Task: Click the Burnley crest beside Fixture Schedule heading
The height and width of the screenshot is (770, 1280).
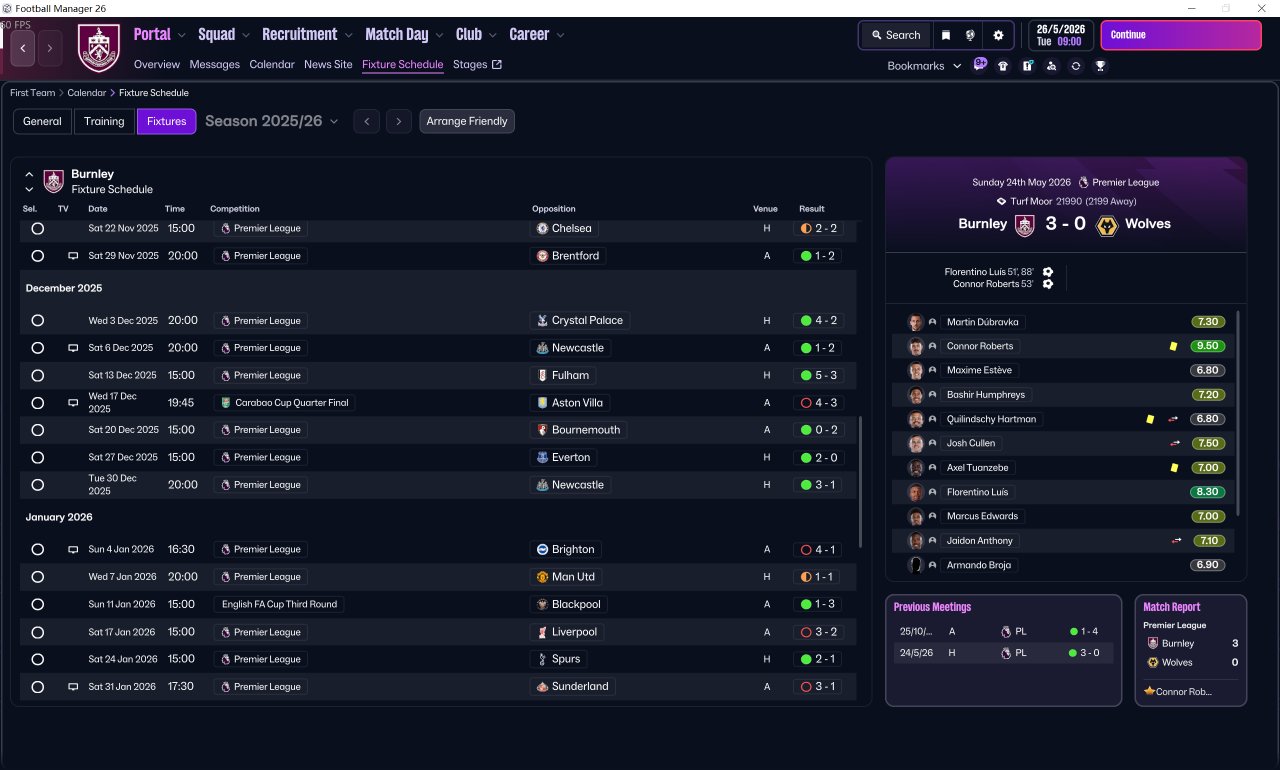Action: [54, 181]
